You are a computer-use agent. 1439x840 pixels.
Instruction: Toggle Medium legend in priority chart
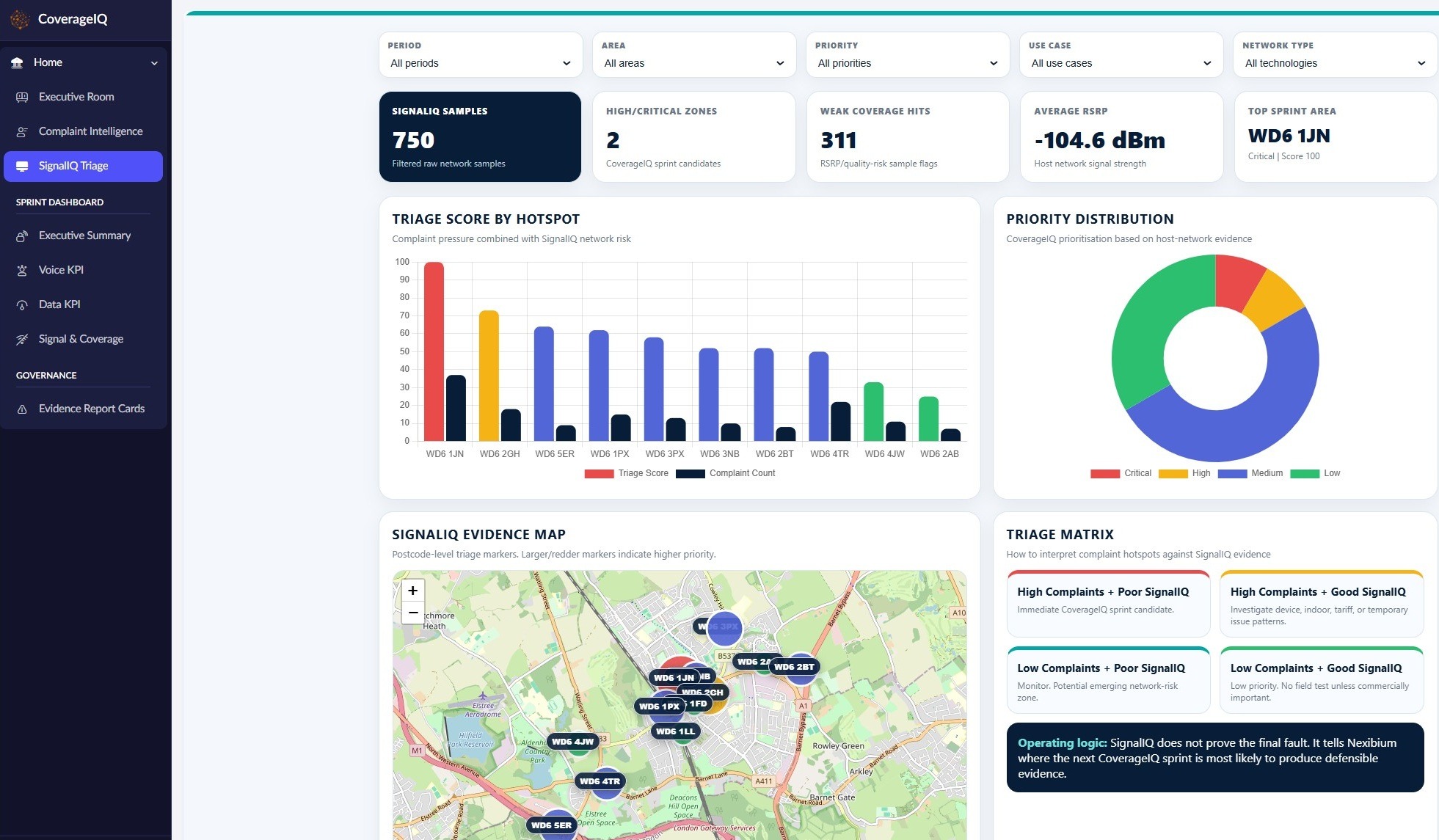pyautogui.click(x=1250, y=473)
